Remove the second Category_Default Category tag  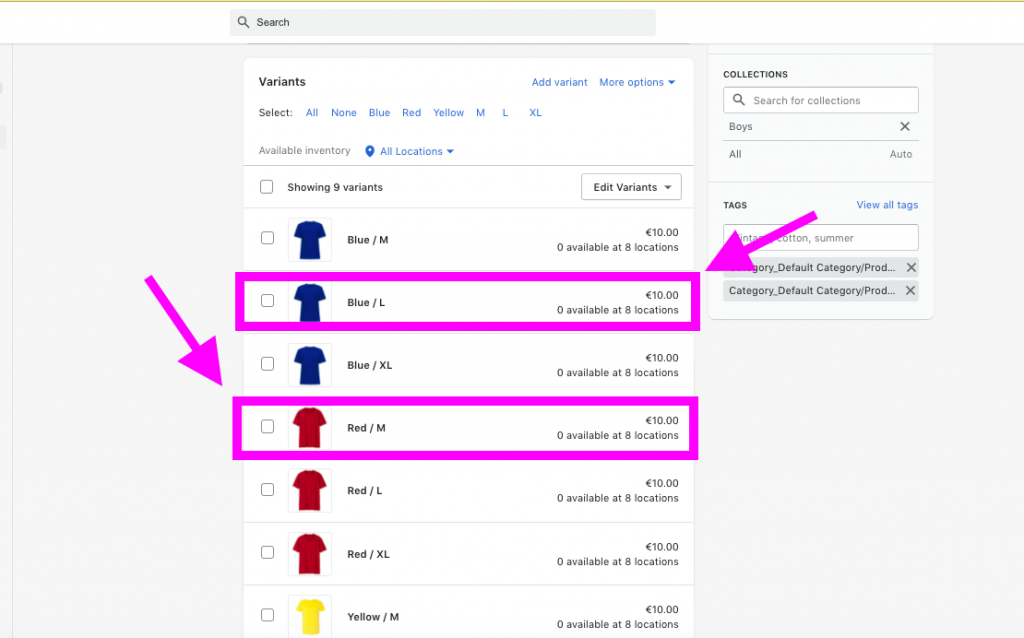[x=909, y=291]
